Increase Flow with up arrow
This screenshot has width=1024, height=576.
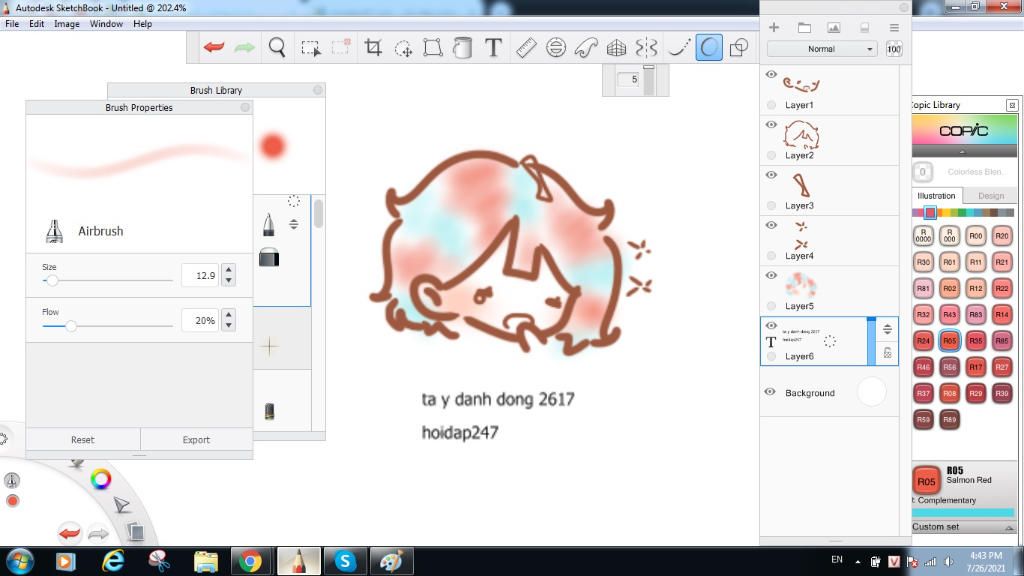(x=229, y=315)
